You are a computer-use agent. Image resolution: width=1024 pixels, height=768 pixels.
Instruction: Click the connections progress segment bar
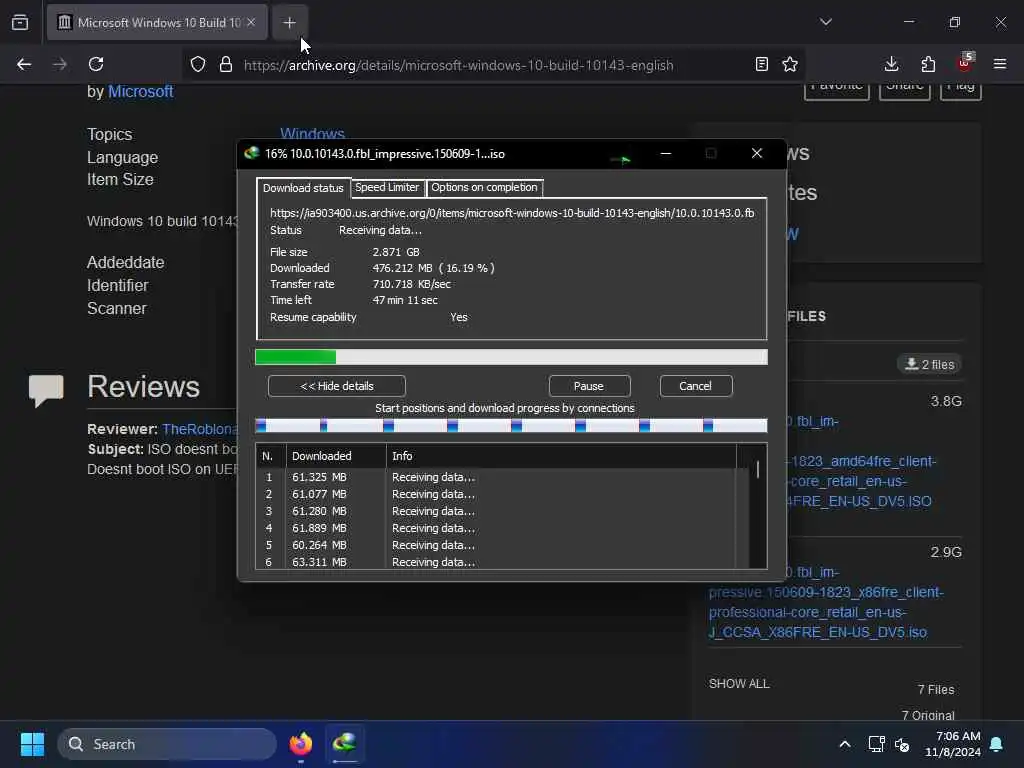point(511,426)
